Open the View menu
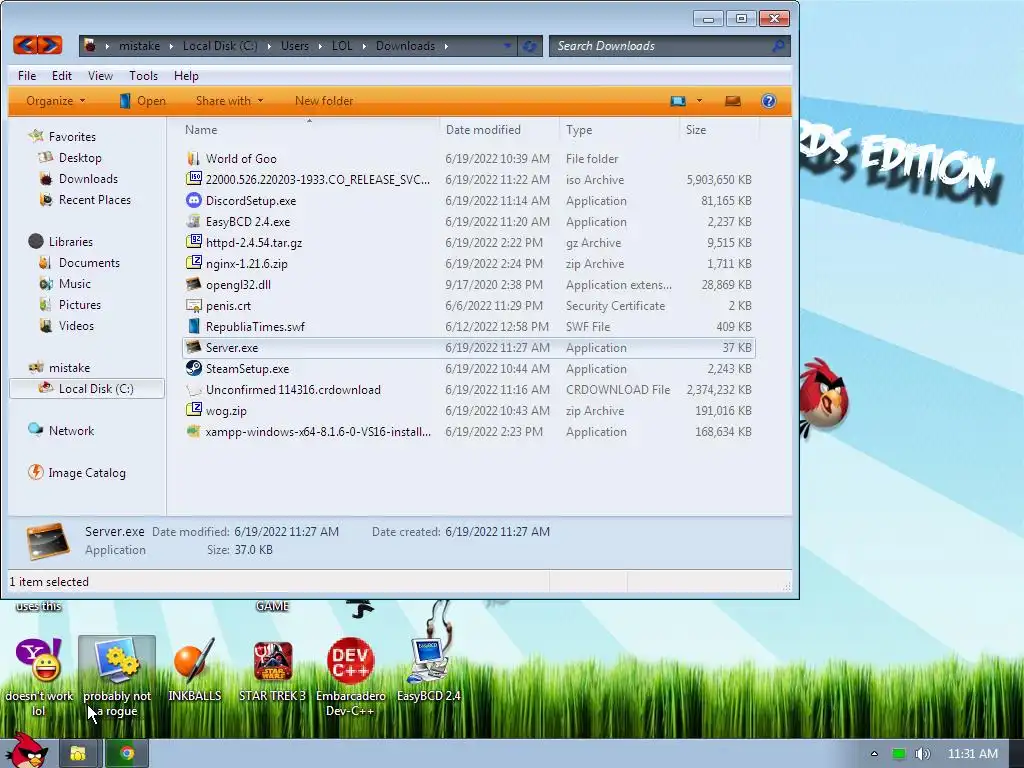 (101, 76)
